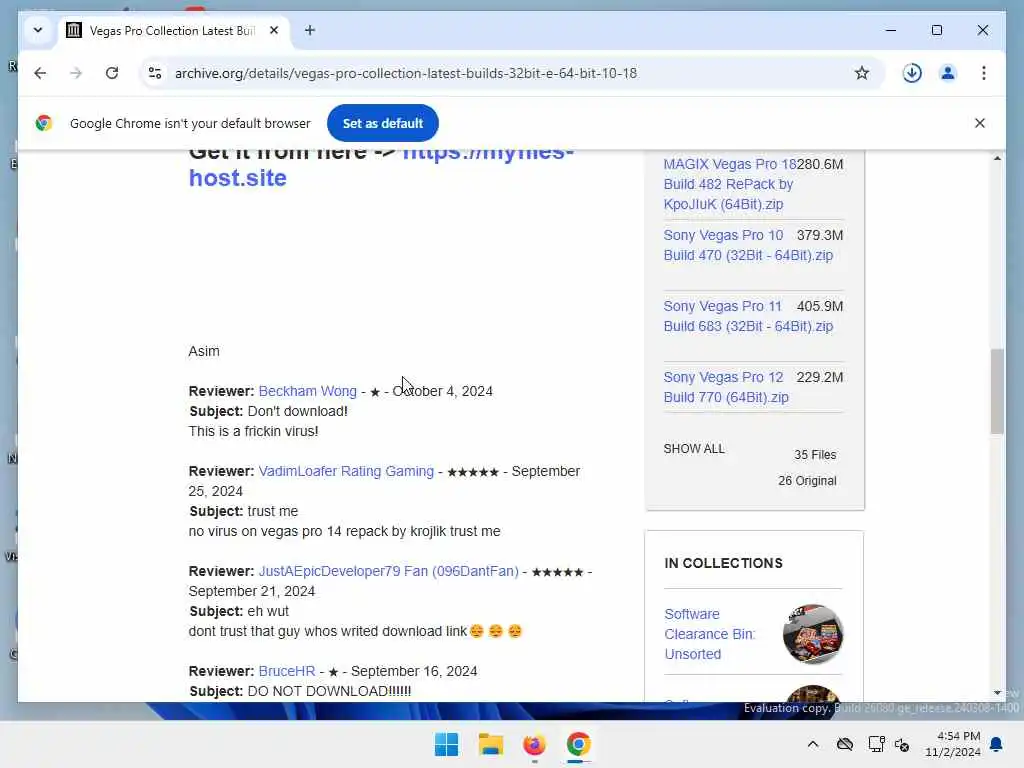The width and height of the screenshot is (1024, 768).
Task: Download Sony Vegas Pro 10 Build 470 zip
Action: [748, 245]
